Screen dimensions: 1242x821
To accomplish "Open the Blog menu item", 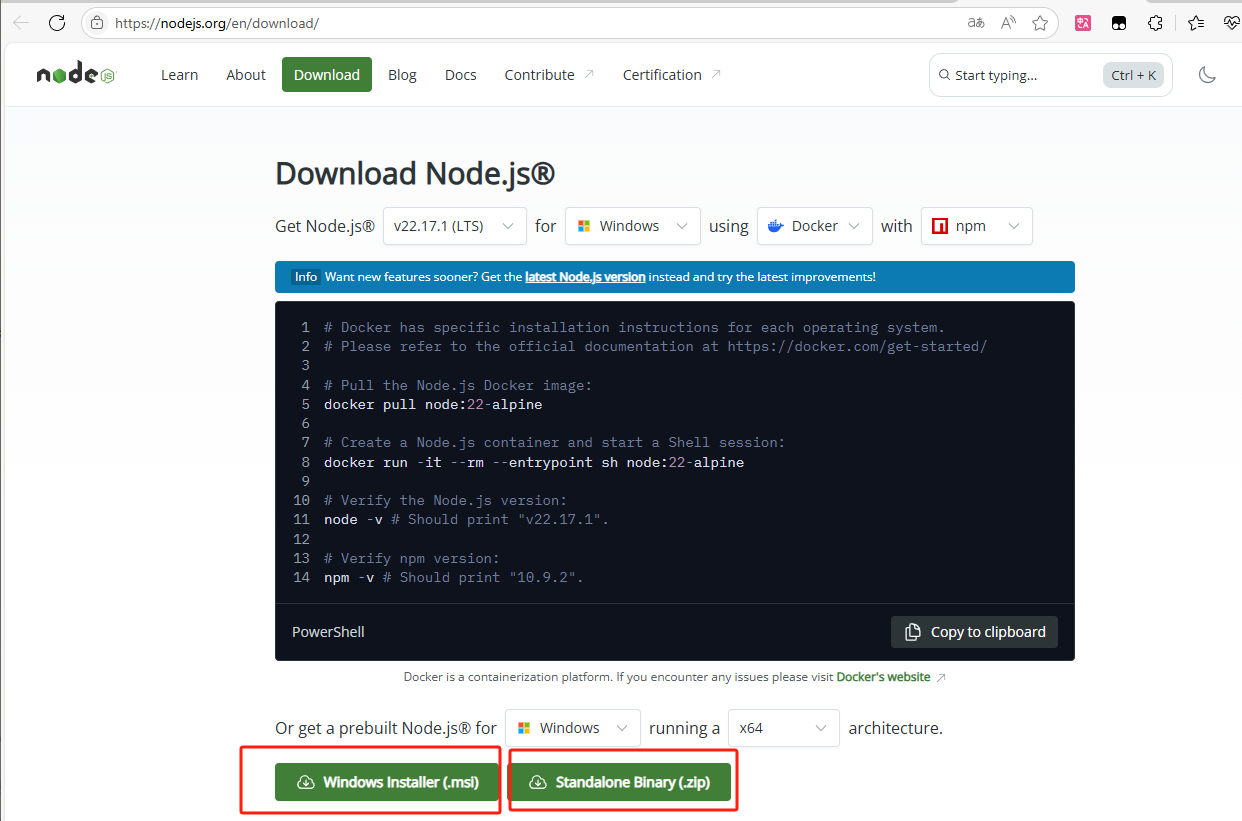I will [402, 75].
